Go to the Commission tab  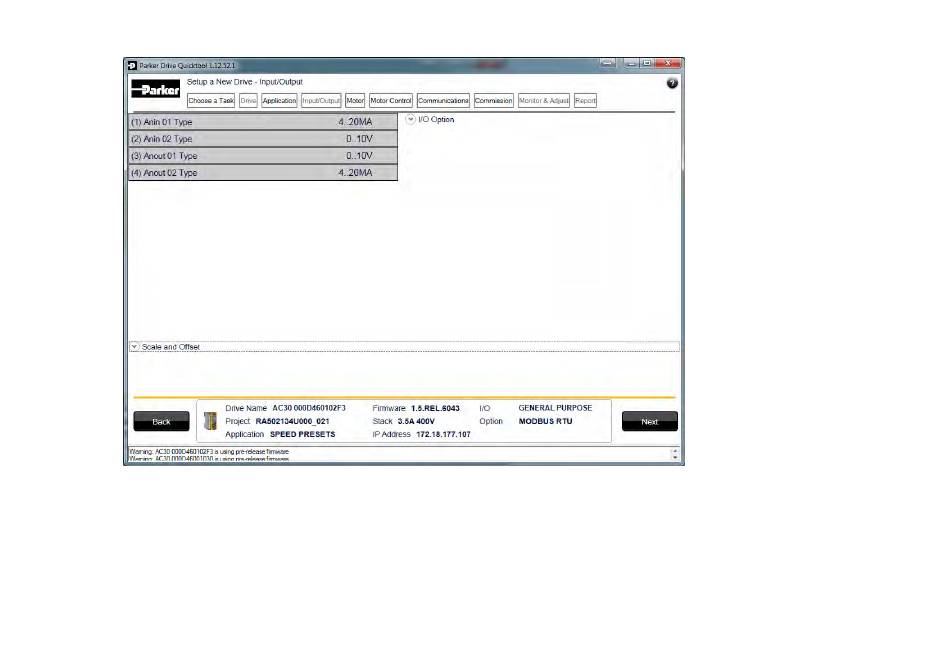(x=493, y=101)
